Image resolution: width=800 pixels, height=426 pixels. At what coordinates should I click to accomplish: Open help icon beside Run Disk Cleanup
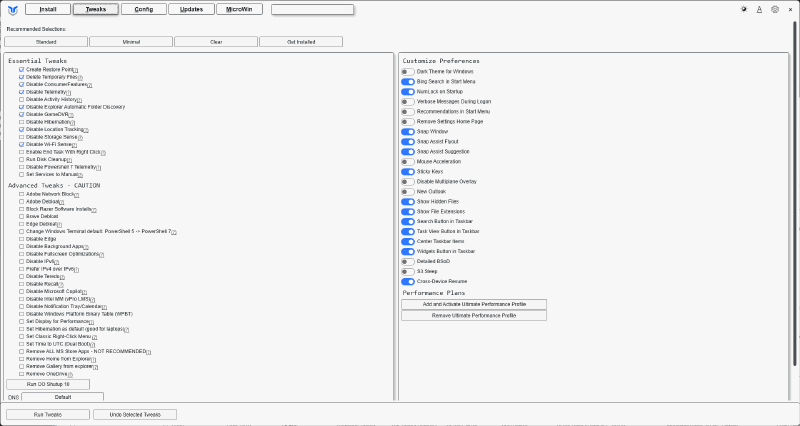click(x=69, y=160)
